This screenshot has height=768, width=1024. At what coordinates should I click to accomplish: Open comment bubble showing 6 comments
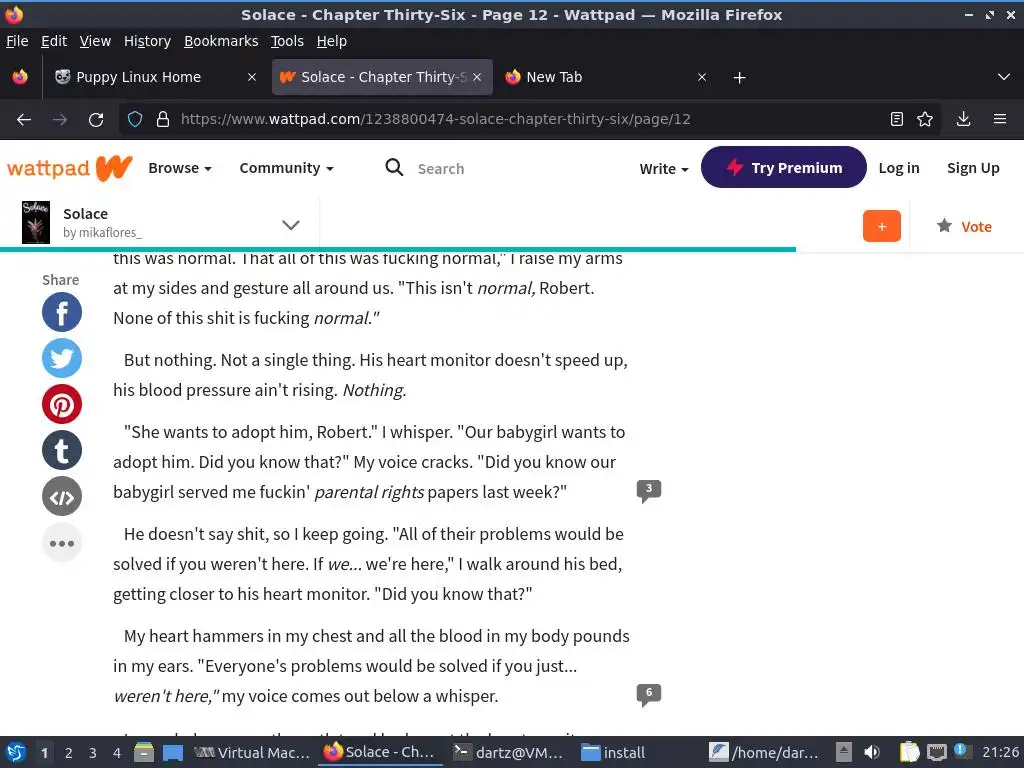tap(648, 694)
